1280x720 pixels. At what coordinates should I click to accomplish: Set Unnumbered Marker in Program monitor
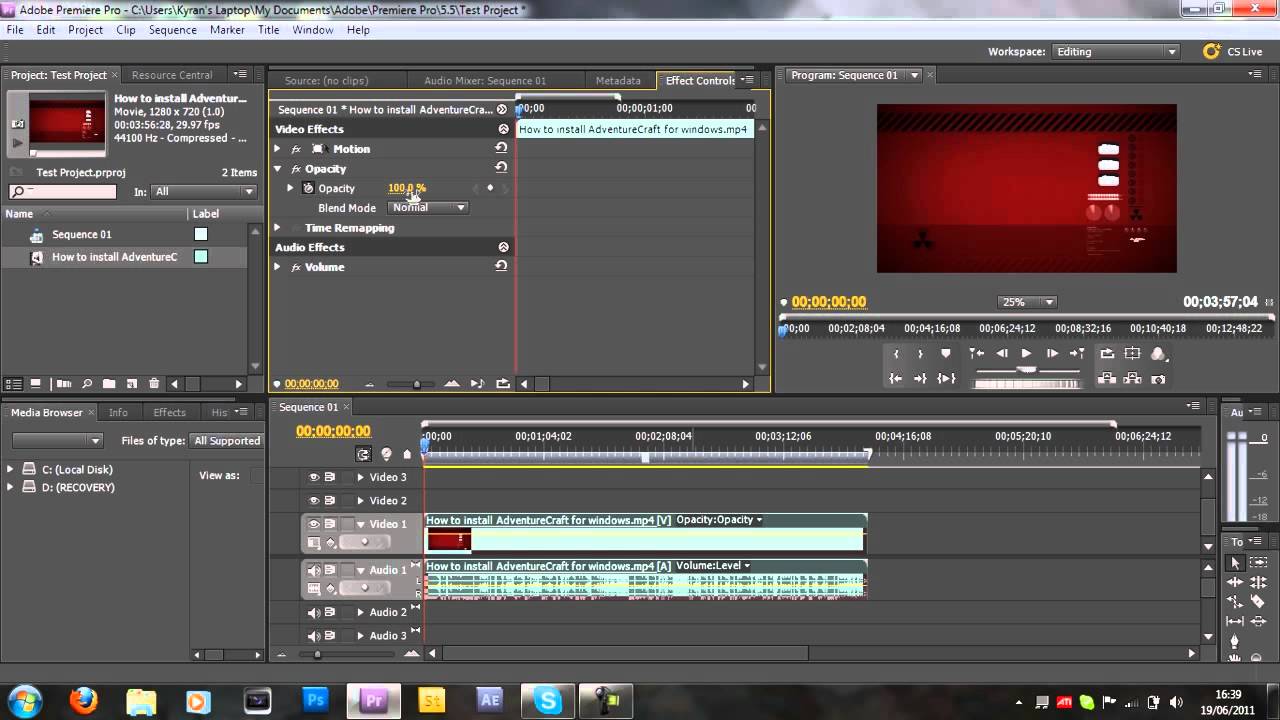[x=946, y=353]
